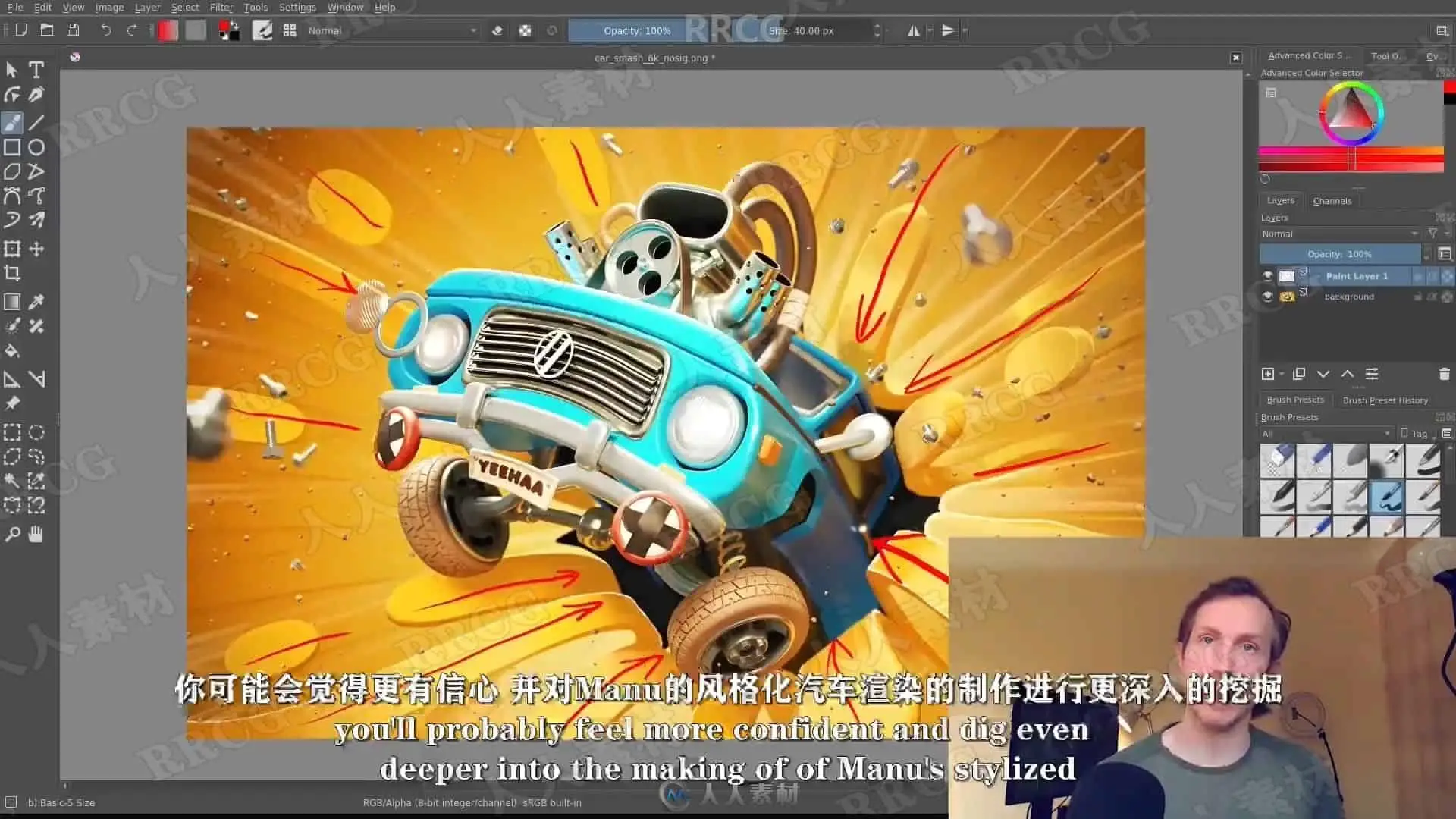
Task: Switch to the Channels tab
Action: point(1332,201)
